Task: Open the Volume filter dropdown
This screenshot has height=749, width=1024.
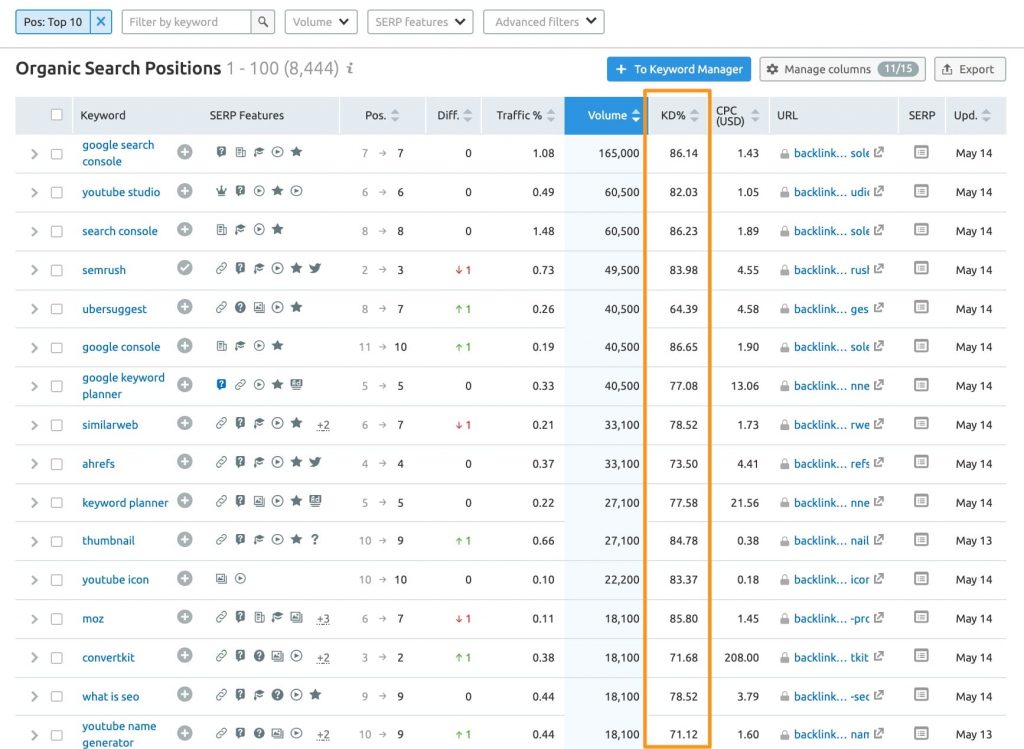Action: pyautogui.click(x=320, y=21)
